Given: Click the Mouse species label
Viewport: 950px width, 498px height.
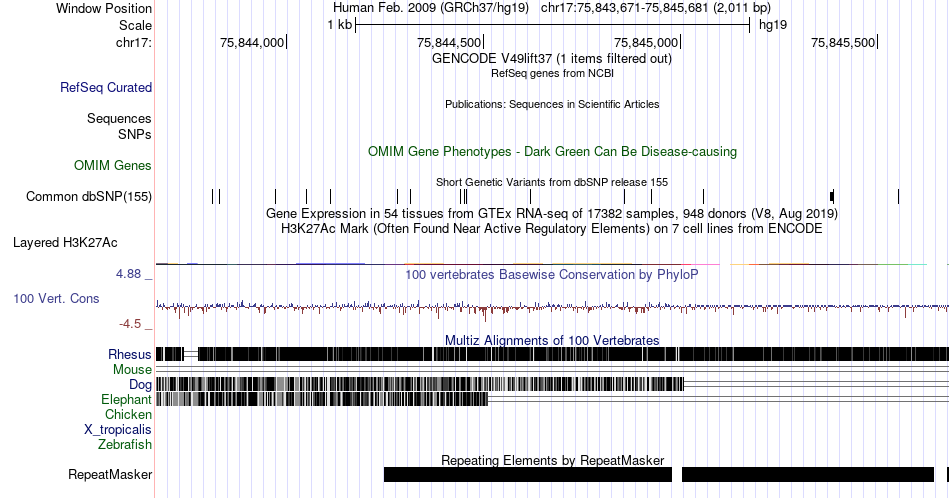Looking at the screenshot, I should 132,370.
